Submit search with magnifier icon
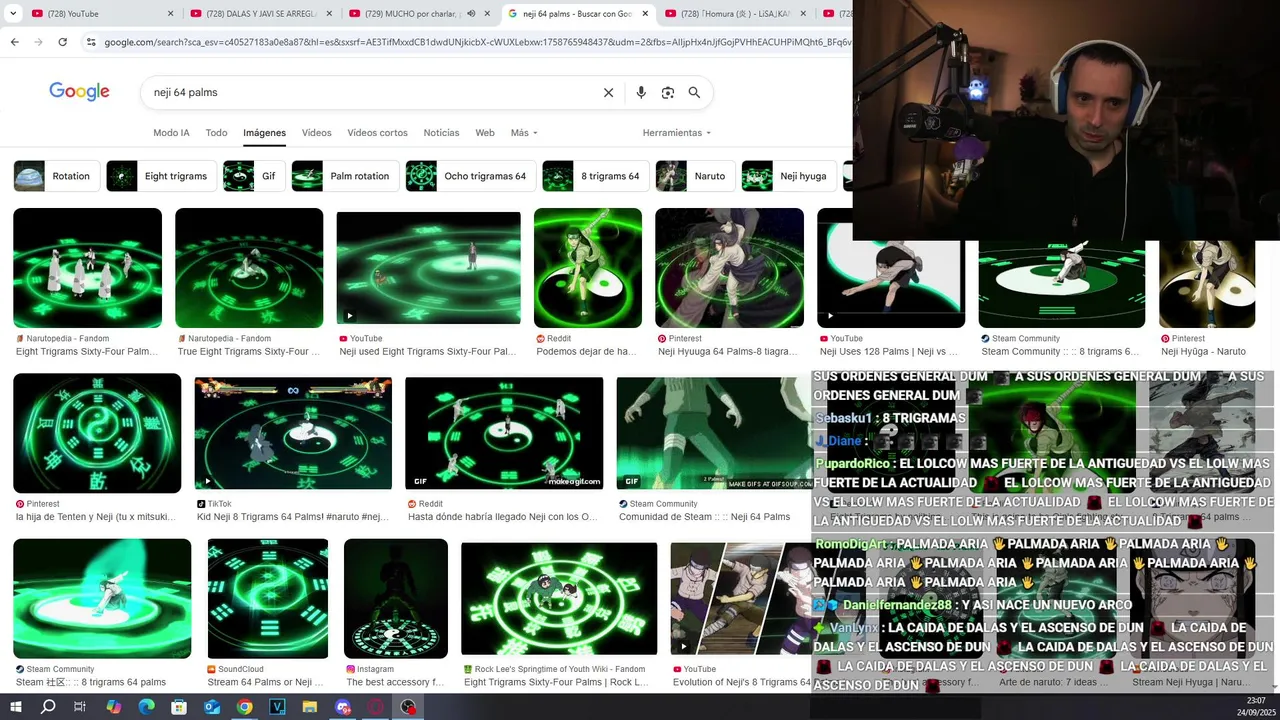The height and width of the screenshot is (720, 1280). (x=694, y=92)
